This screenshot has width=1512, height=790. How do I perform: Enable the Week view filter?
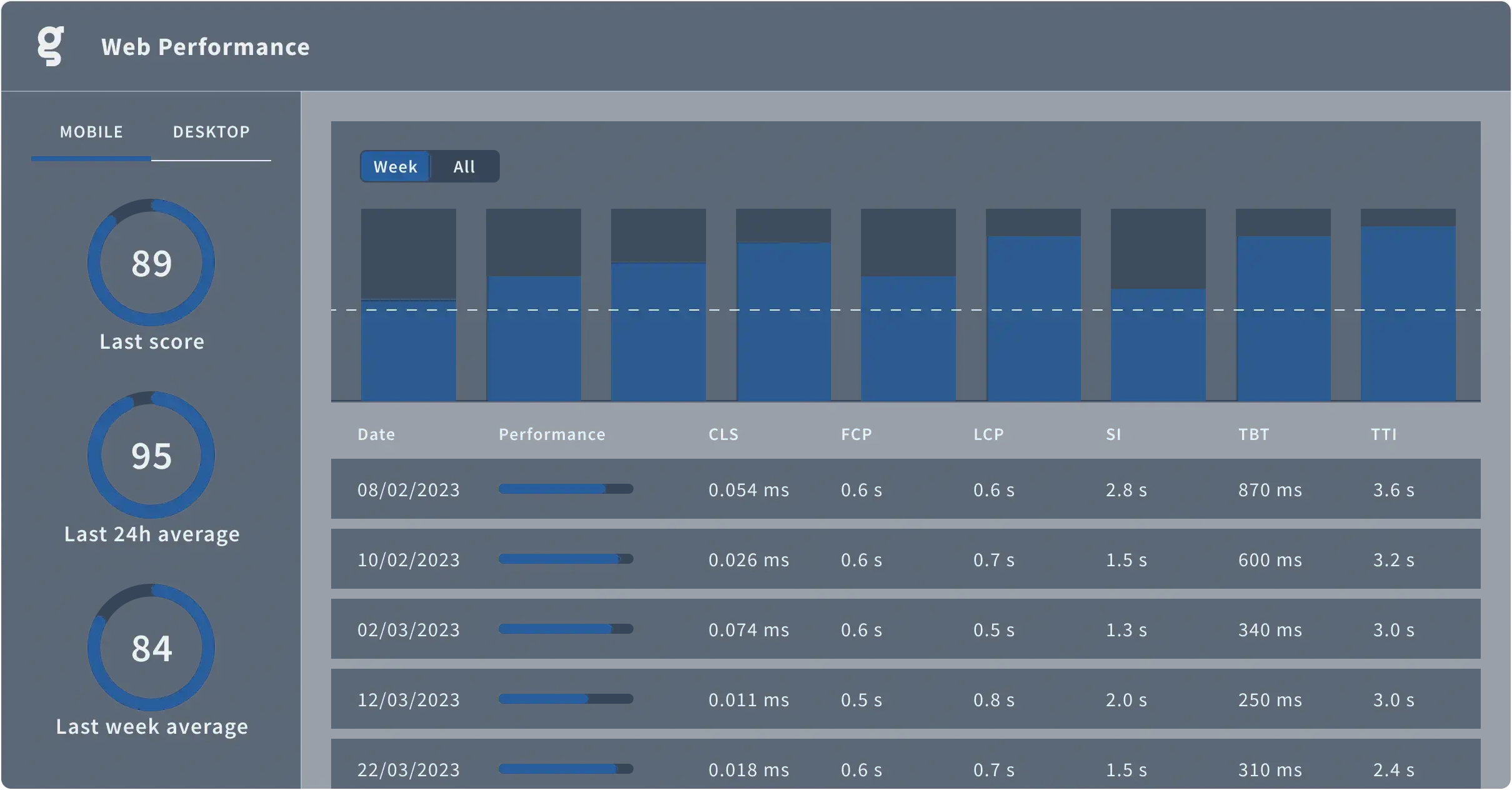395,166
